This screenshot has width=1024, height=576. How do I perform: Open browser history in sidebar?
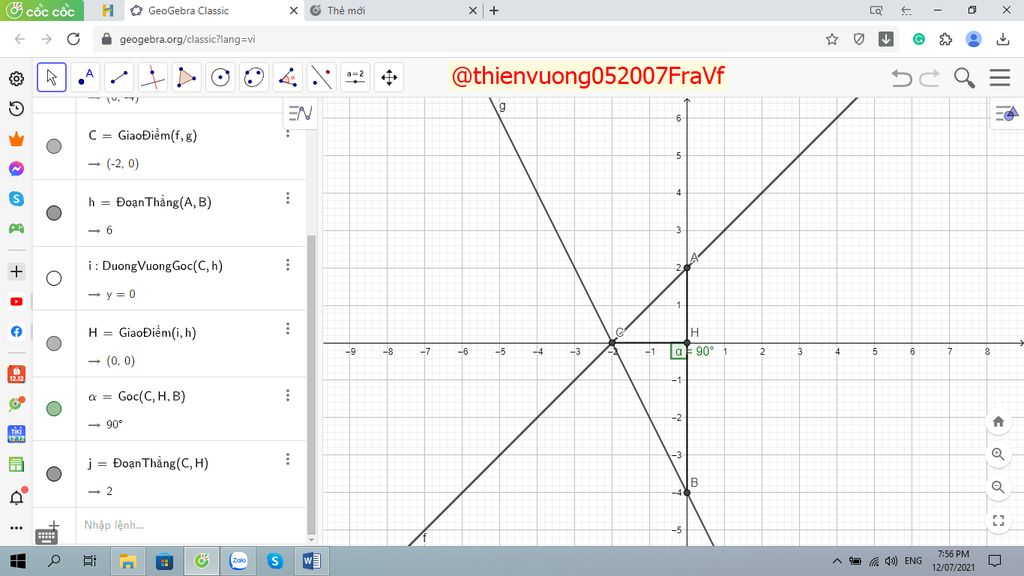click(16, 108)
